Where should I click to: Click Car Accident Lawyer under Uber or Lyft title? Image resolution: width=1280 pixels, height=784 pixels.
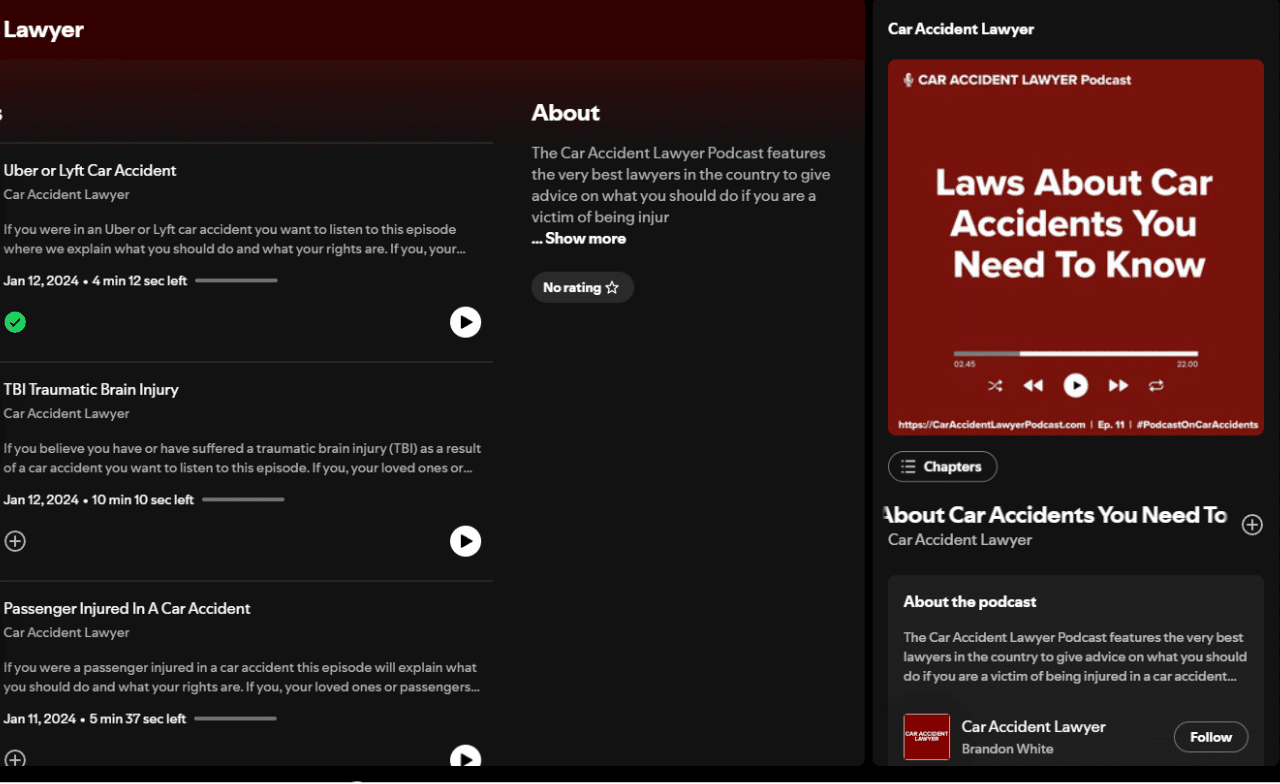(x=67, y=195)
